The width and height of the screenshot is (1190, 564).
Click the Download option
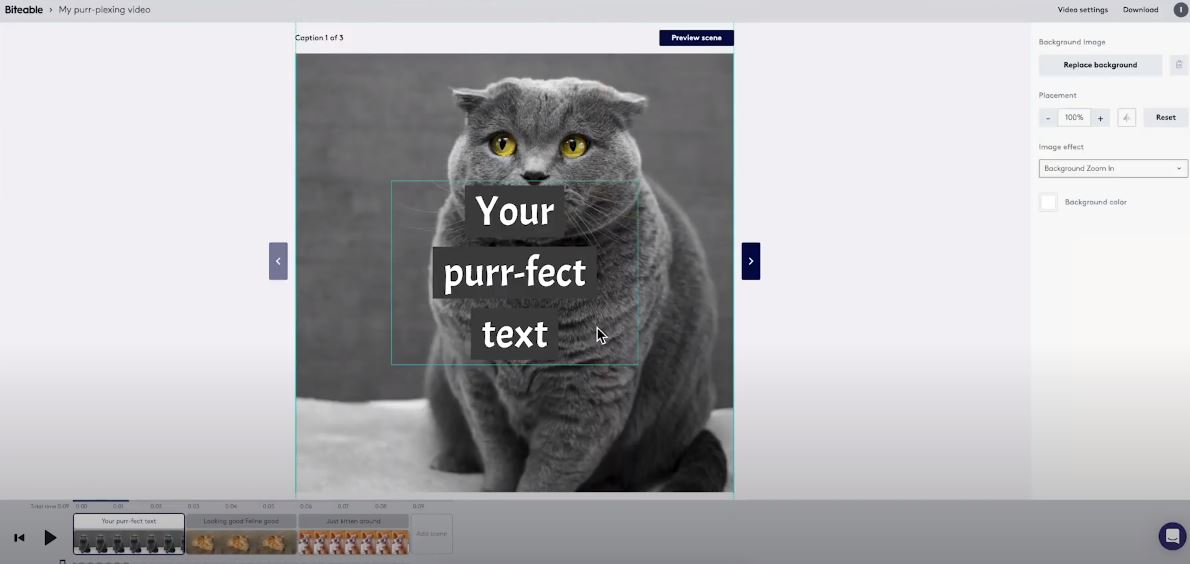(1140, 10)
